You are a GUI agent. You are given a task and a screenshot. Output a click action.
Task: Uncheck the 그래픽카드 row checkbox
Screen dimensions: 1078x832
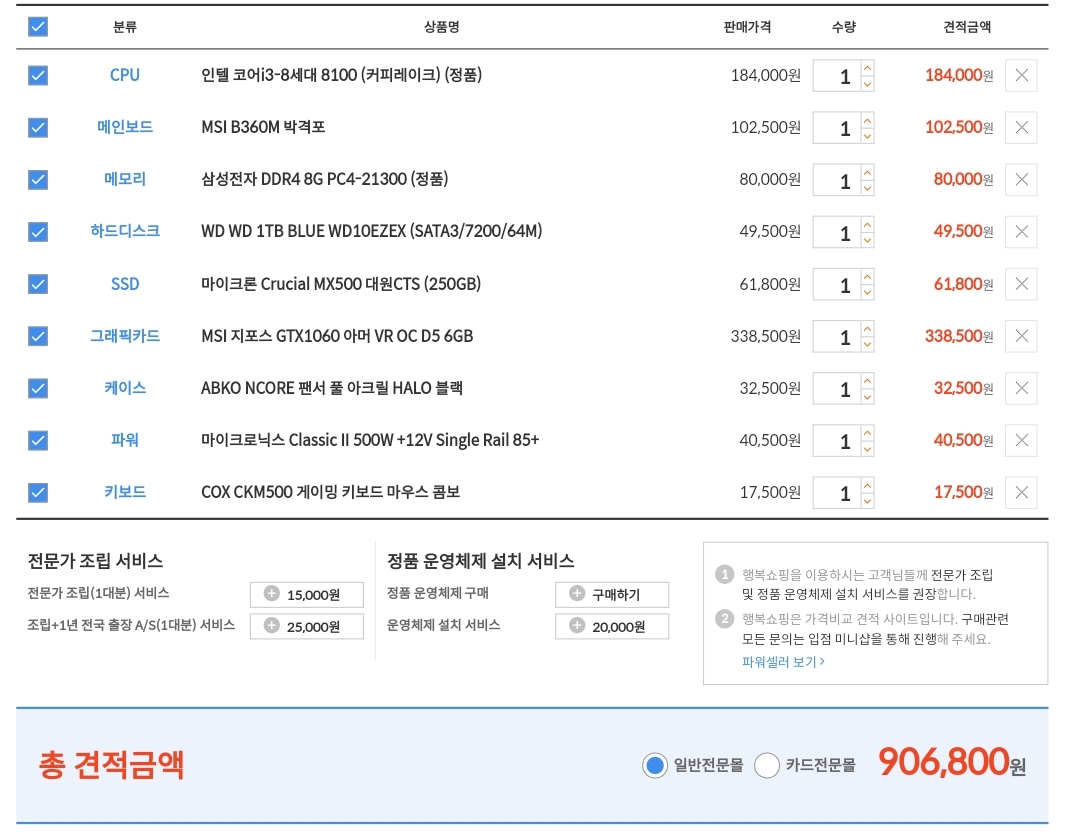[38, 336]
